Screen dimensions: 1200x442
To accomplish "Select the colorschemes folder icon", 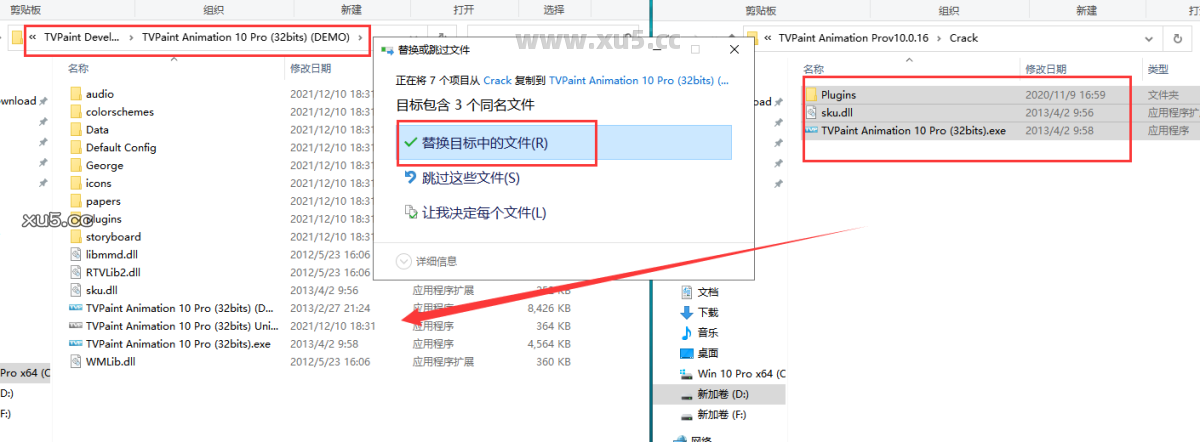I will click(x=75, y=112).
